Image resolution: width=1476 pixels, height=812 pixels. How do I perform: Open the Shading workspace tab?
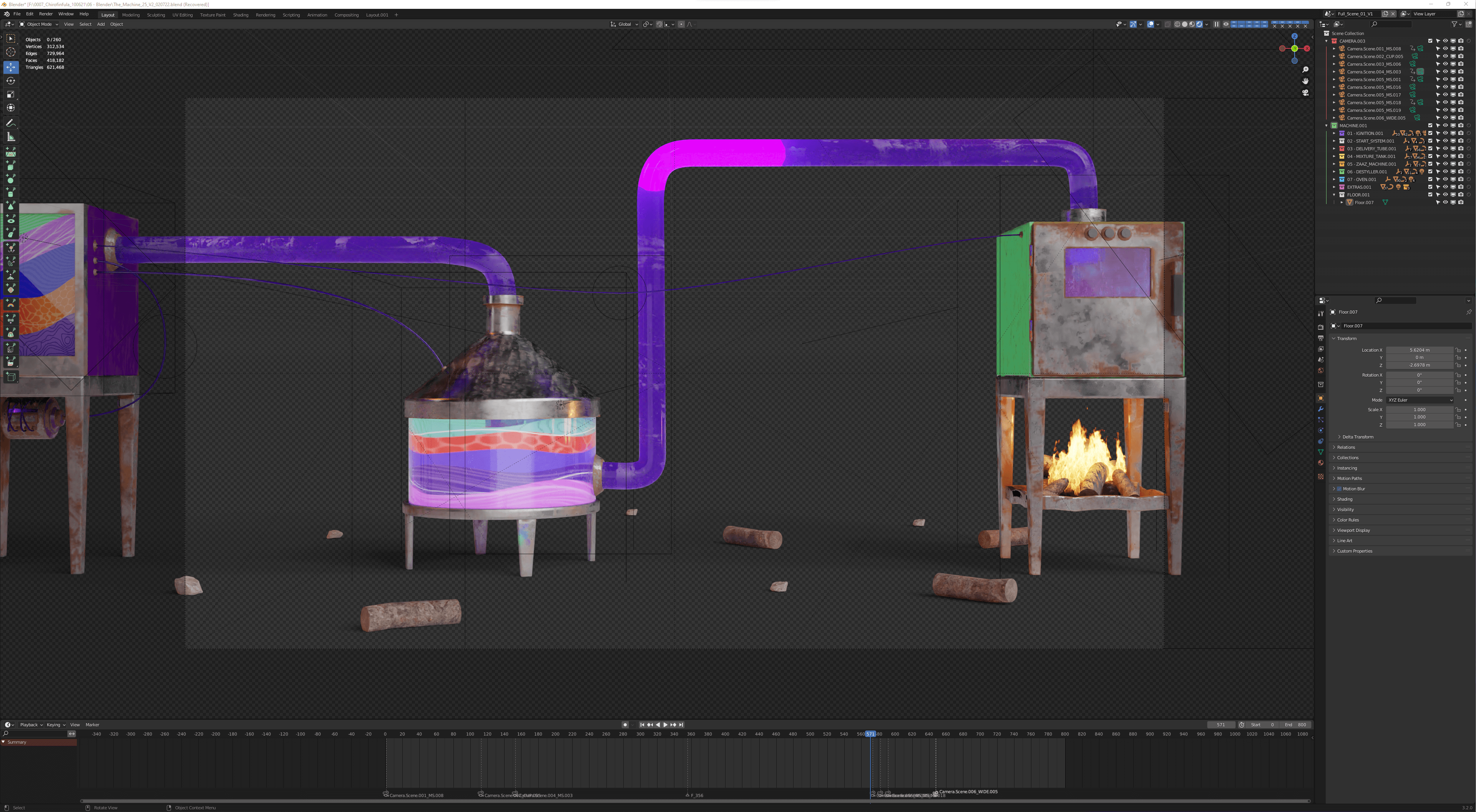(241, 15)
